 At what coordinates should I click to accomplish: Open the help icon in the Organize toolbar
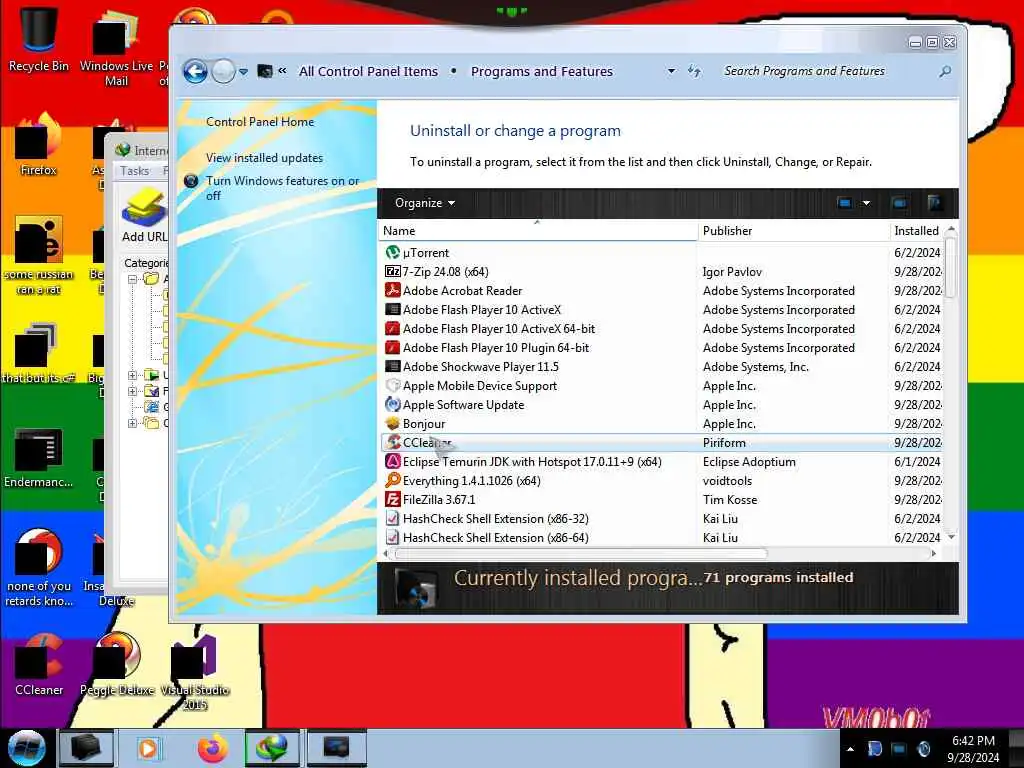point(934,202)
